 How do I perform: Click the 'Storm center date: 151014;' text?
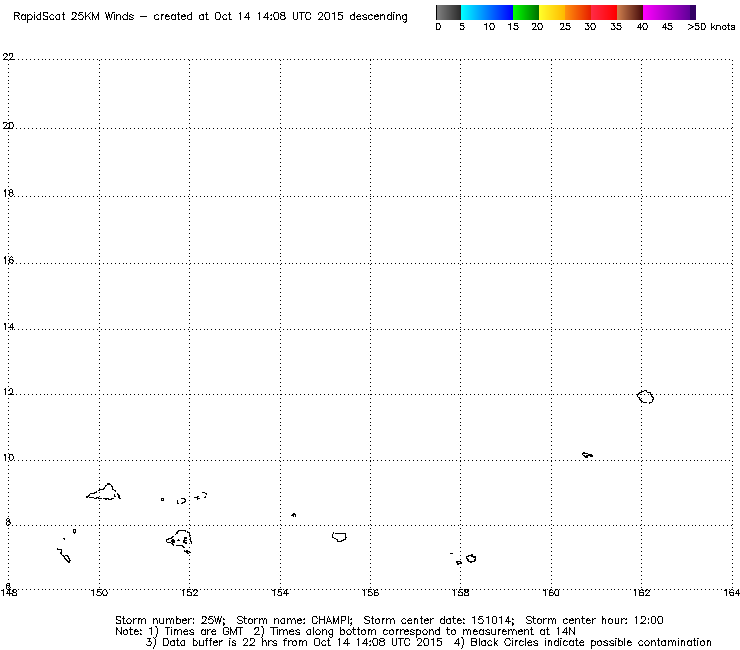coord(439,620)
